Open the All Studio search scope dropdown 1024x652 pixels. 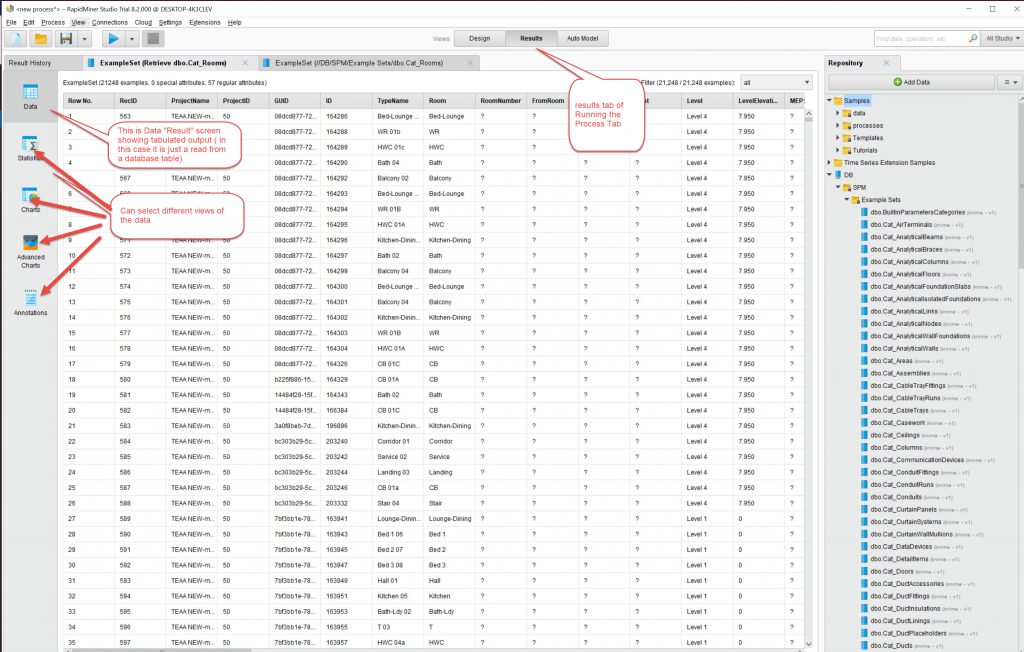click(x=1001, y=39)
